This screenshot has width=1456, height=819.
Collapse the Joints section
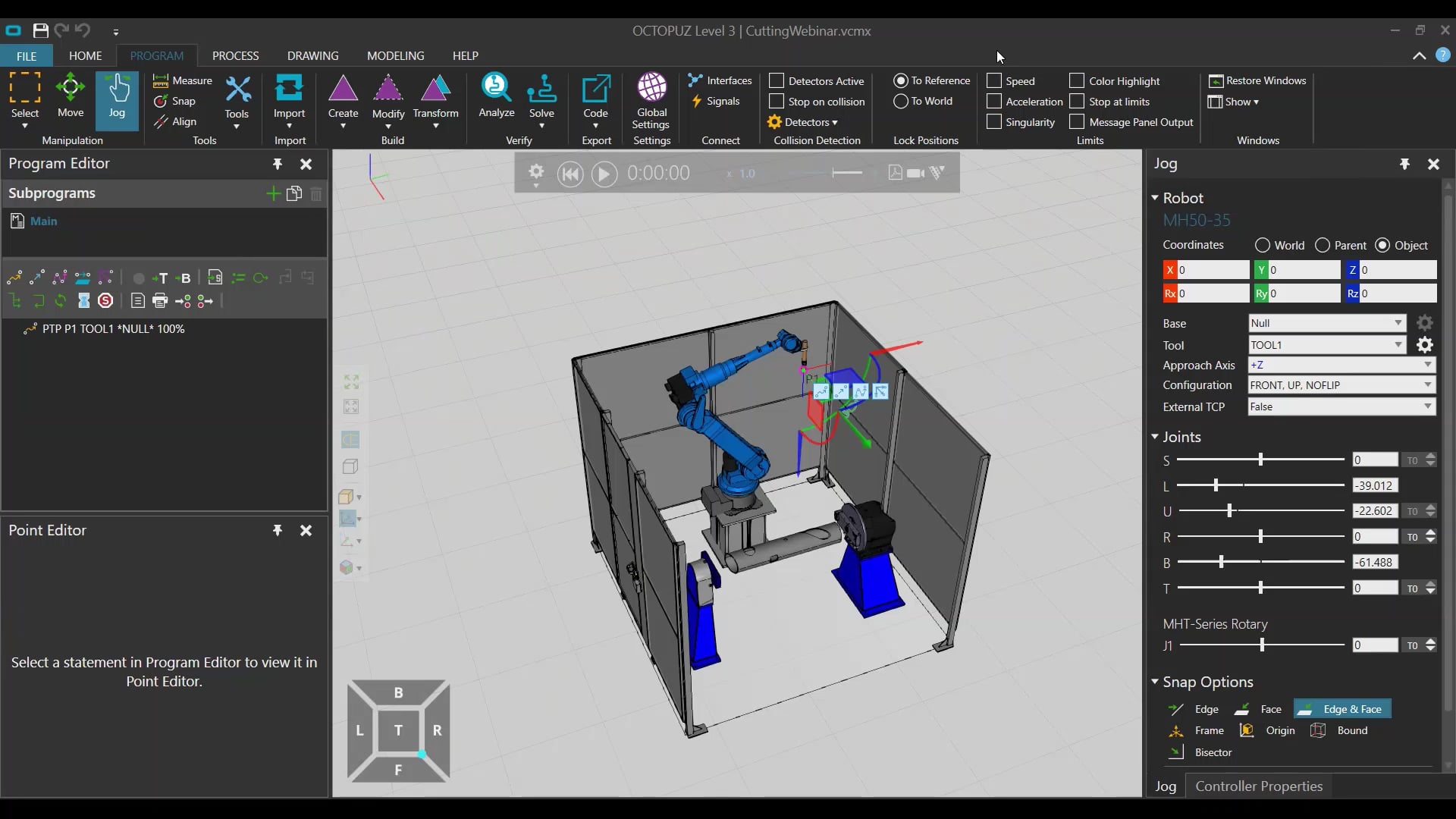[1155, 437]
